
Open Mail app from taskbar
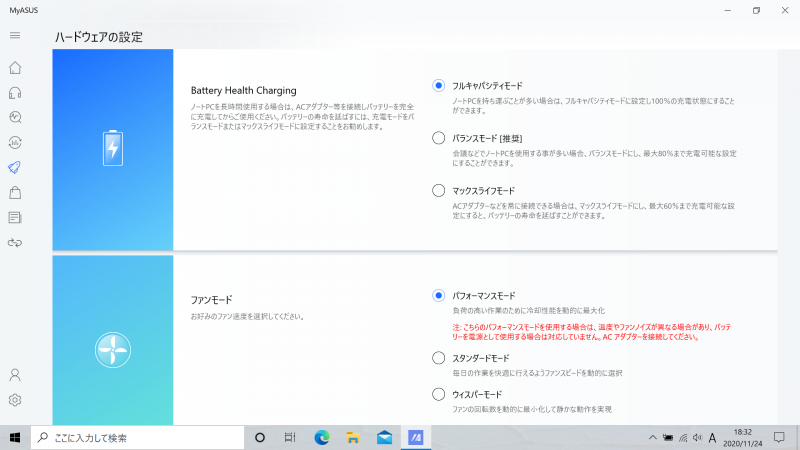click(x=385, y=438)
